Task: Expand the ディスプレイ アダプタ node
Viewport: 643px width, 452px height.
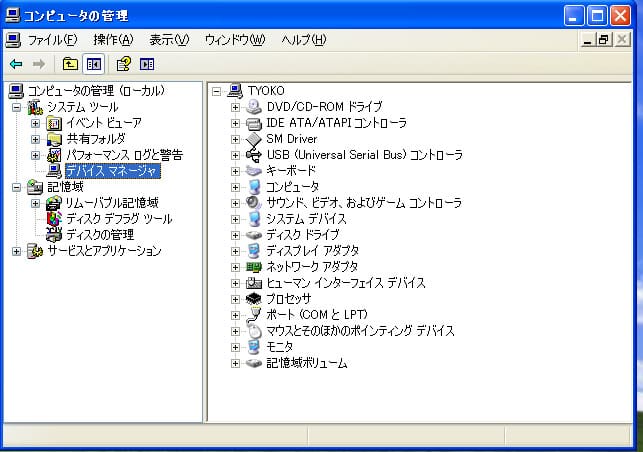Action: point(236,251)
